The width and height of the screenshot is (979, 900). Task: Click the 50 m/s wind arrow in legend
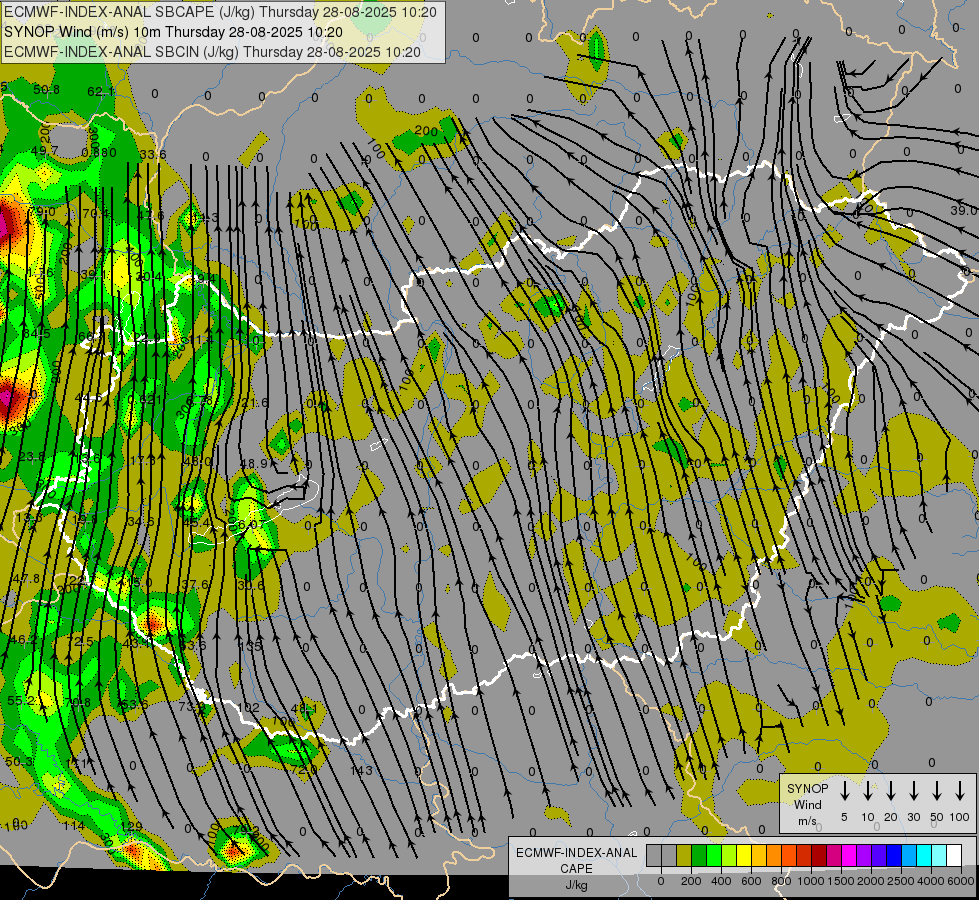pos(937,791)
